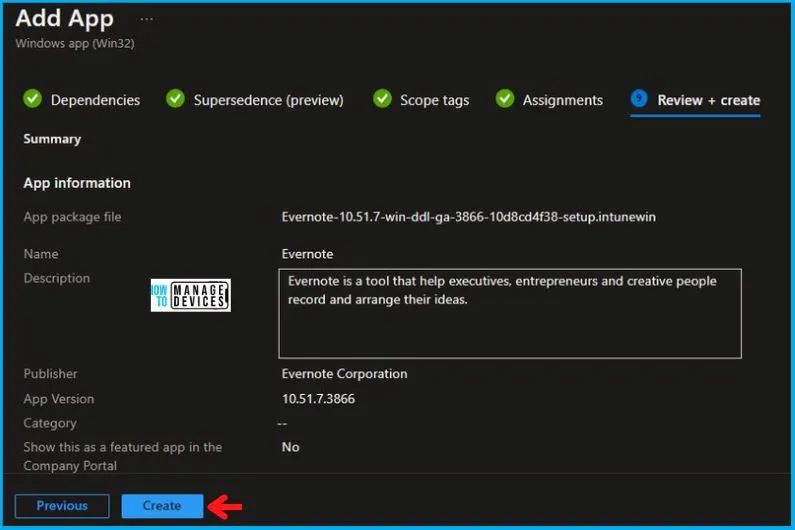Go back with the Previous button

[x=62, y=506]
